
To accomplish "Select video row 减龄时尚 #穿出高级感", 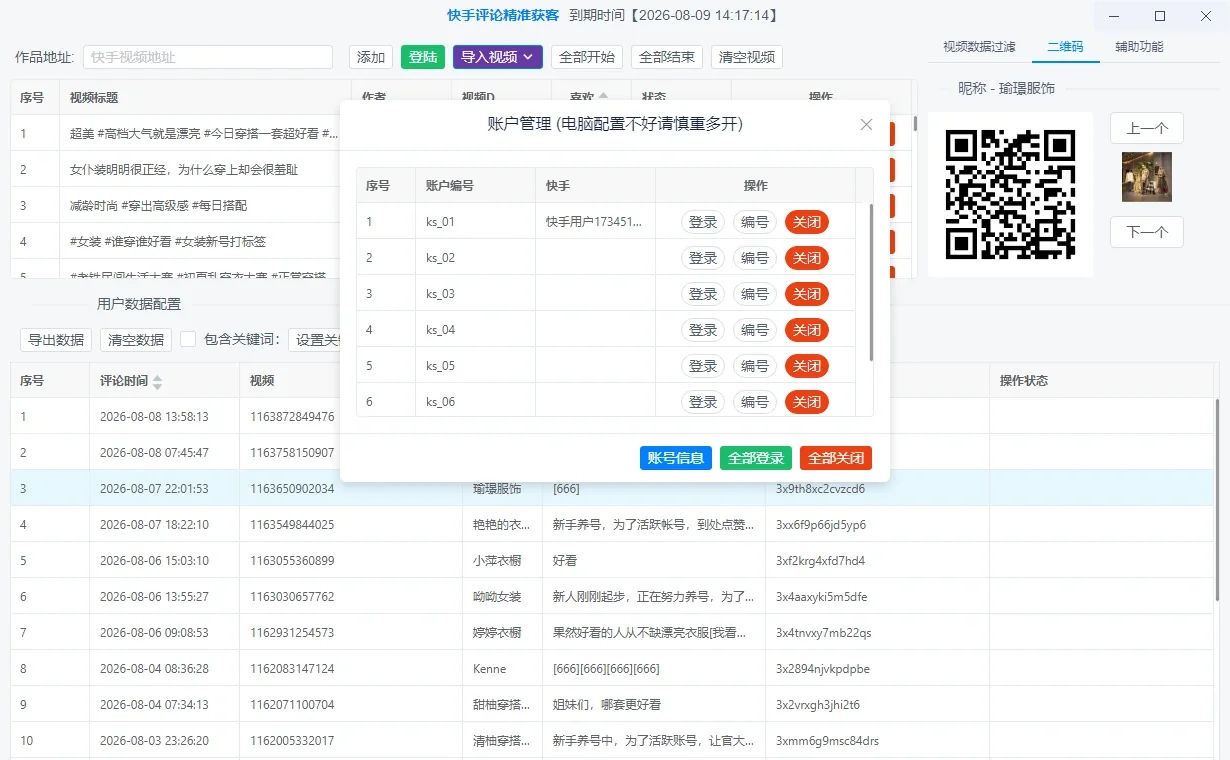I will coord(158,205).
